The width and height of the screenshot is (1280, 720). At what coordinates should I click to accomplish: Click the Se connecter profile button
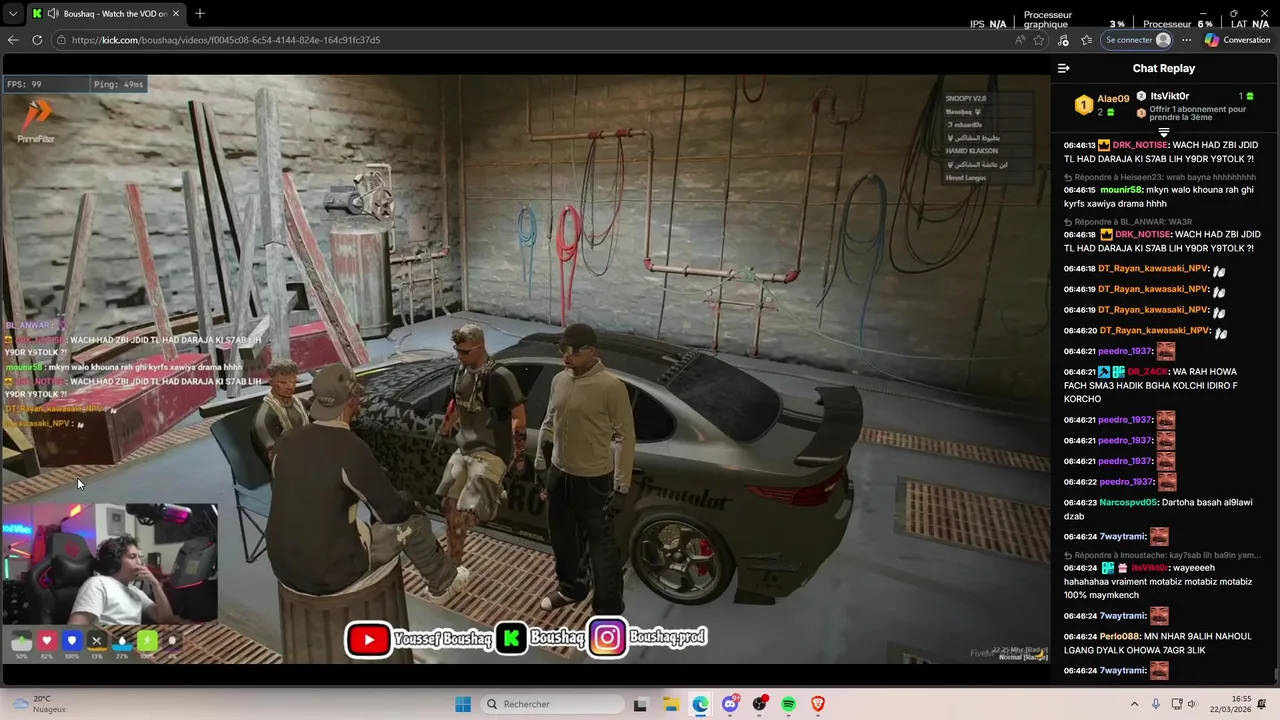(1138, 40)
